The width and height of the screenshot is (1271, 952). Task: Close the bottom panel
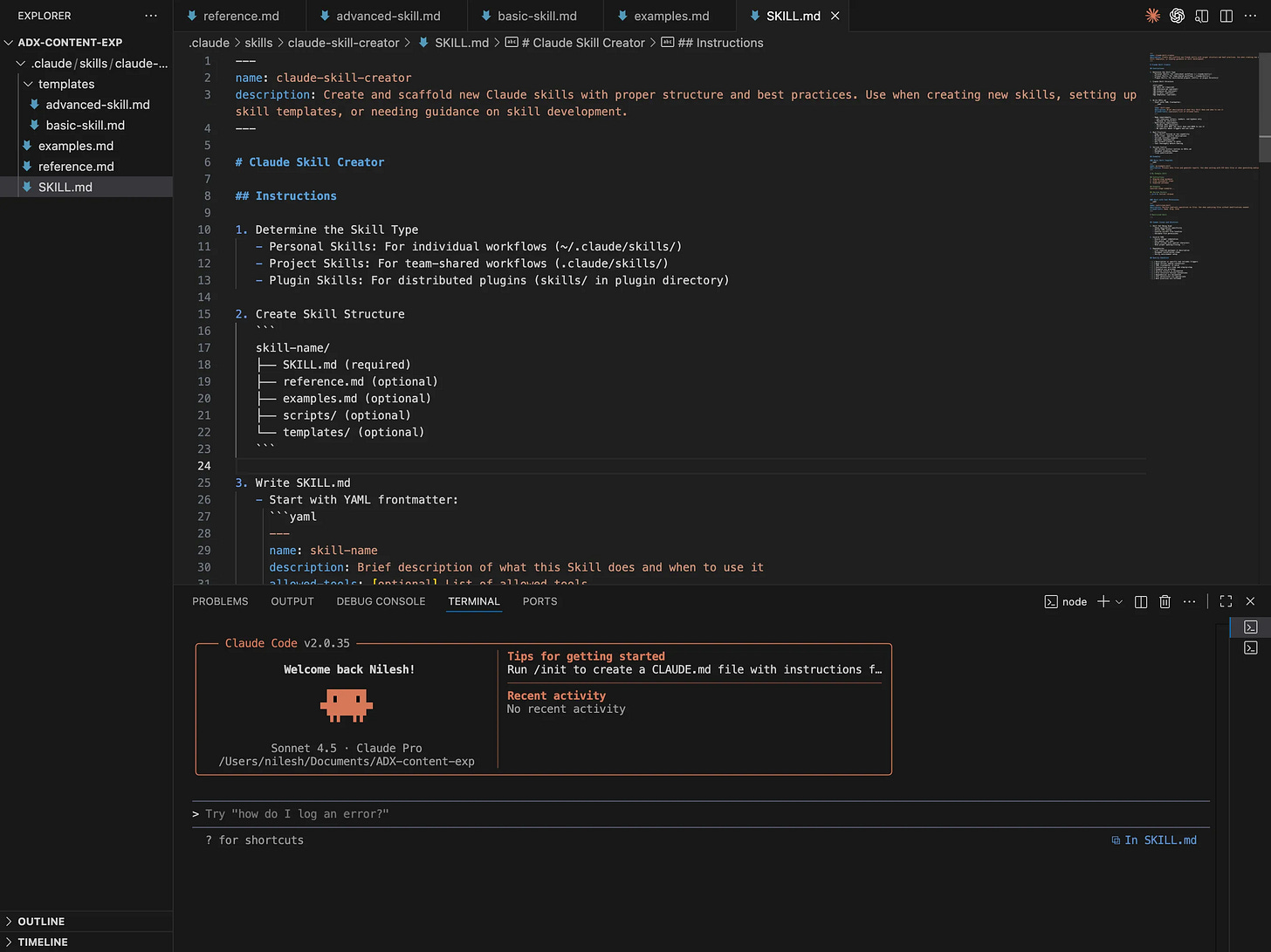click(1250, 601)
